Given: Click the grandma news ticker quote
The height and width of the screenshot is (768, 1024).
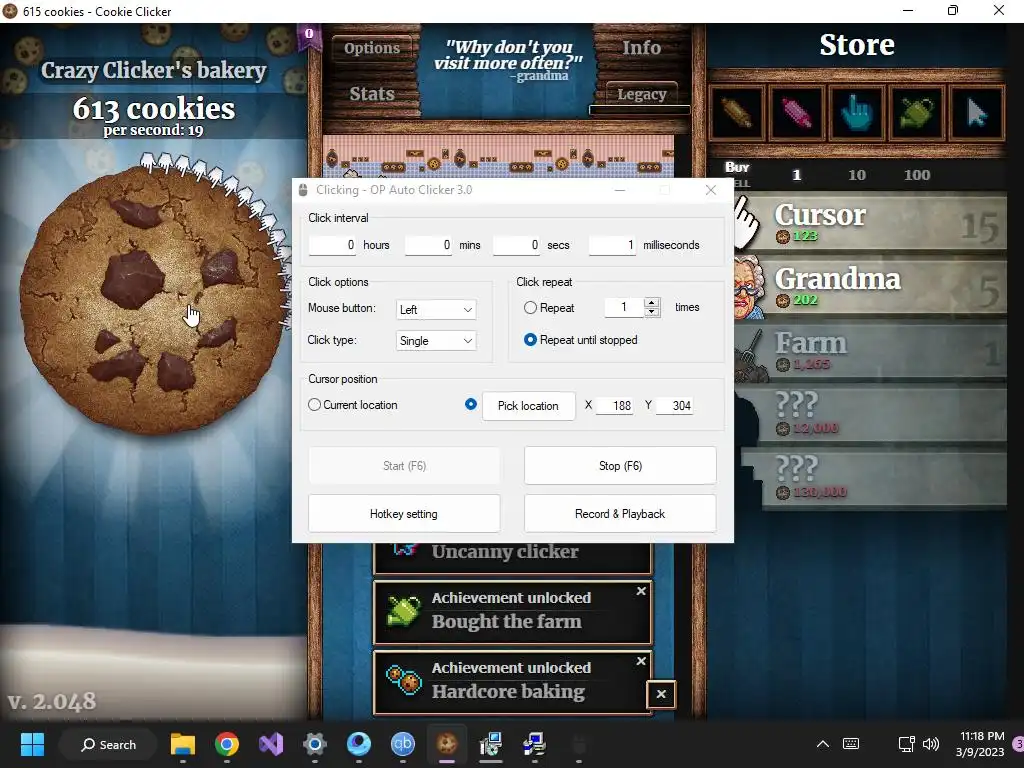Looking at the screenshot, I should 507,60.
